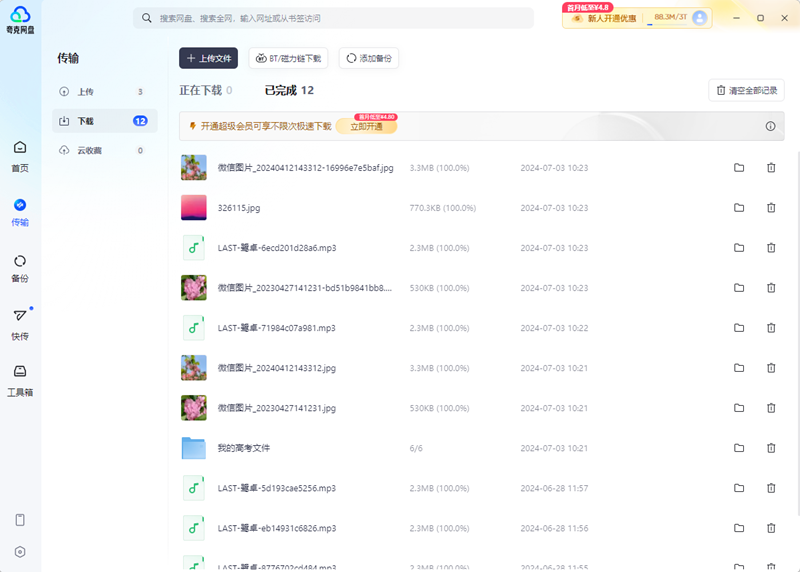Open folder for LAST-凳桌-eb14931c6826.mp3
Image resolution: width=800 pixels, height=572 pixels.
[739, 528]
